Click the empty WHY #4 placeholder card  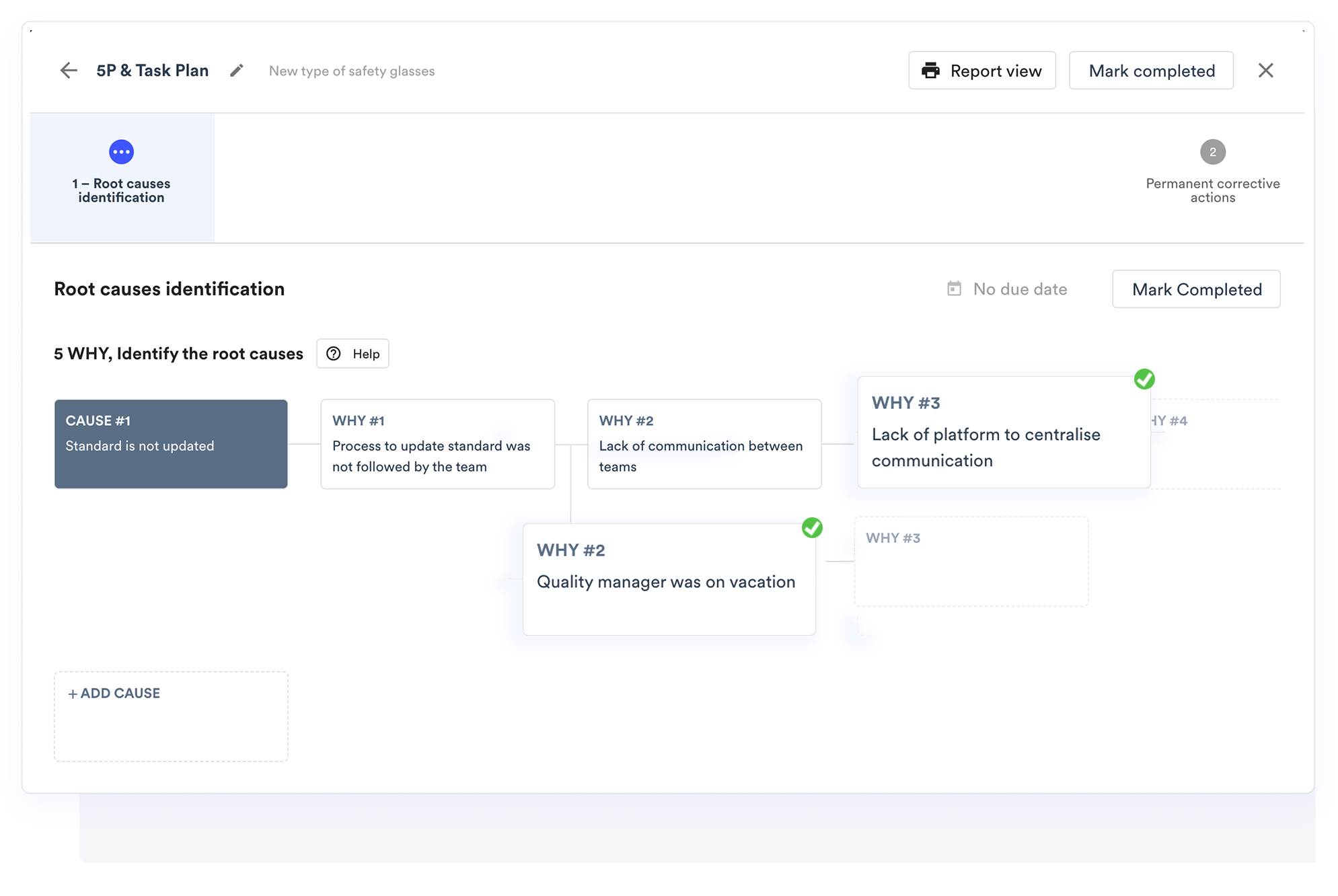coord(1215,444)
